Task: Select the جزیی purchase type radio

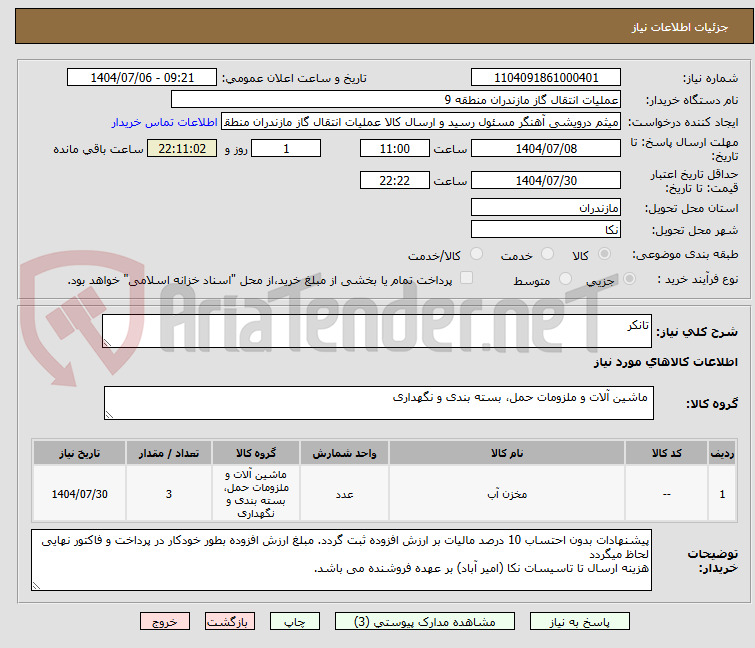Action: (629, 279)
